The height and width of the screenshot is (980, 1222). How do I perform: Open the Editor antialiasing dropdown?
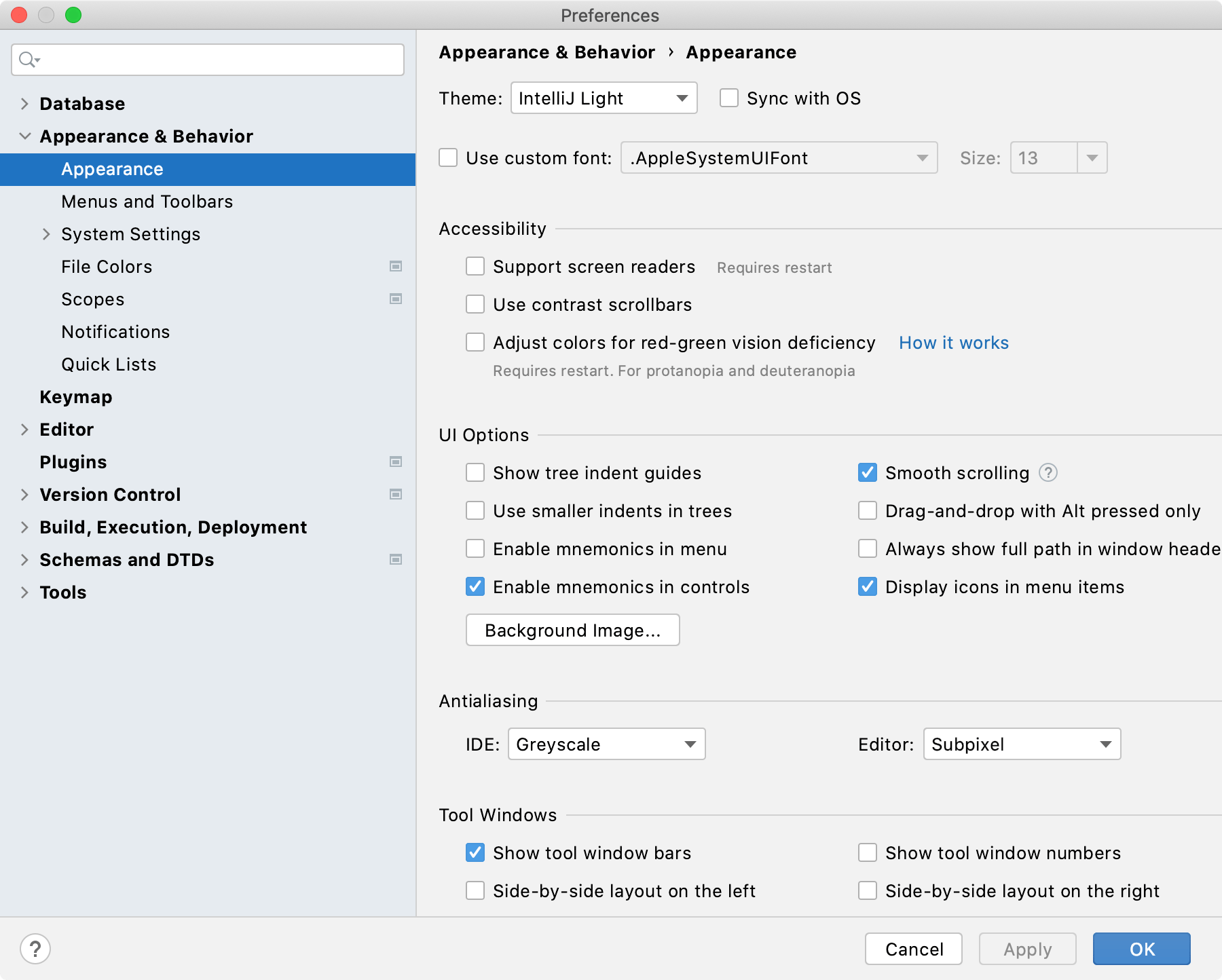(x=1022, y=745)
